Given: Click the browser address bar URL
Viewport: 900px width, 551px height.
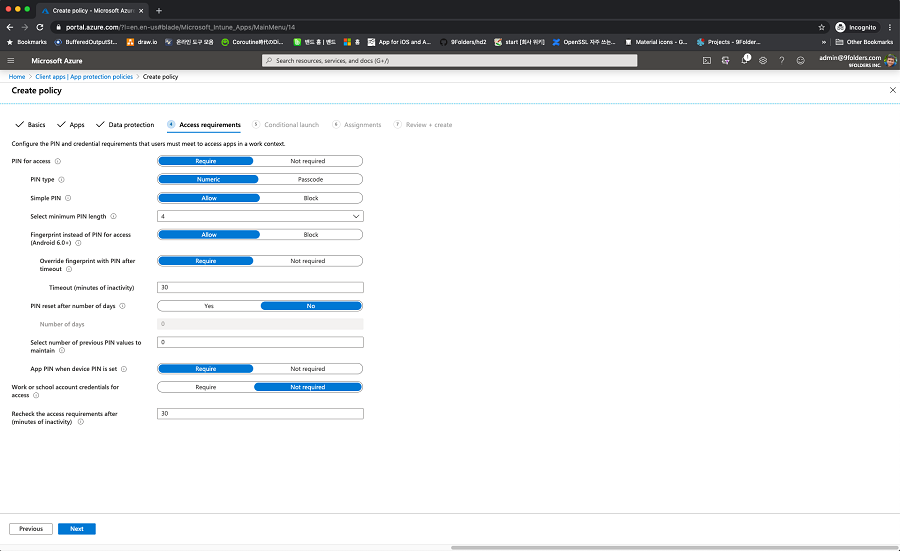Looking at the screenshot, I should click(180, 27).
